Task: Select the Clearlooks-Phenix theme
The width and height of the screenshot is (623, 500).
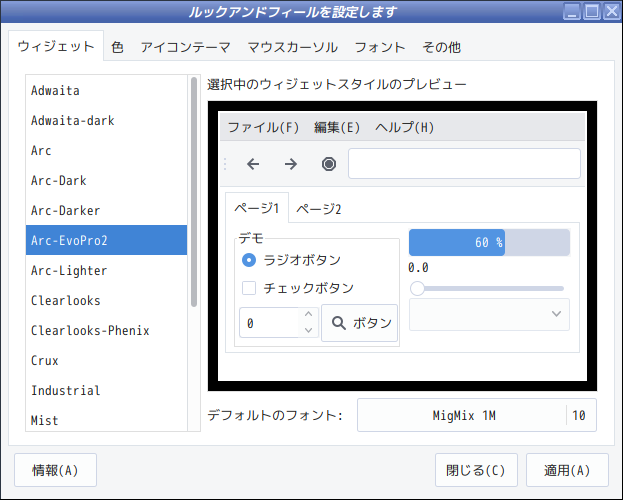Action: [106, 331]
